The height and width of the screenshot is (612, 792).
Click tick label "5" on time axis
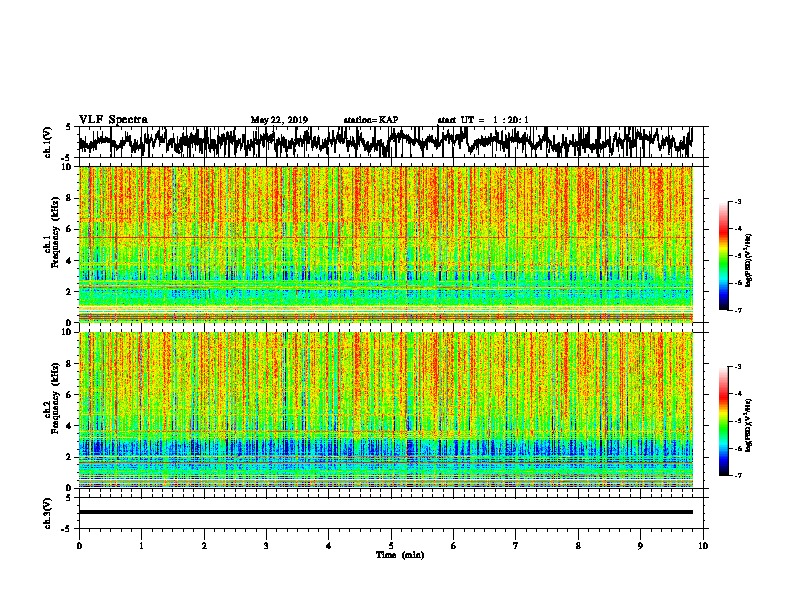[391, 545]
